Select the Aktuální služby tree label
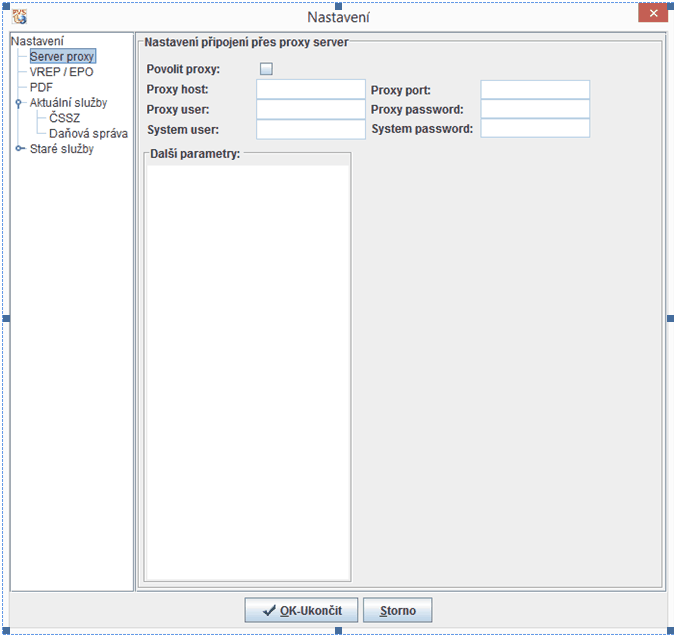 click(68, 102)
